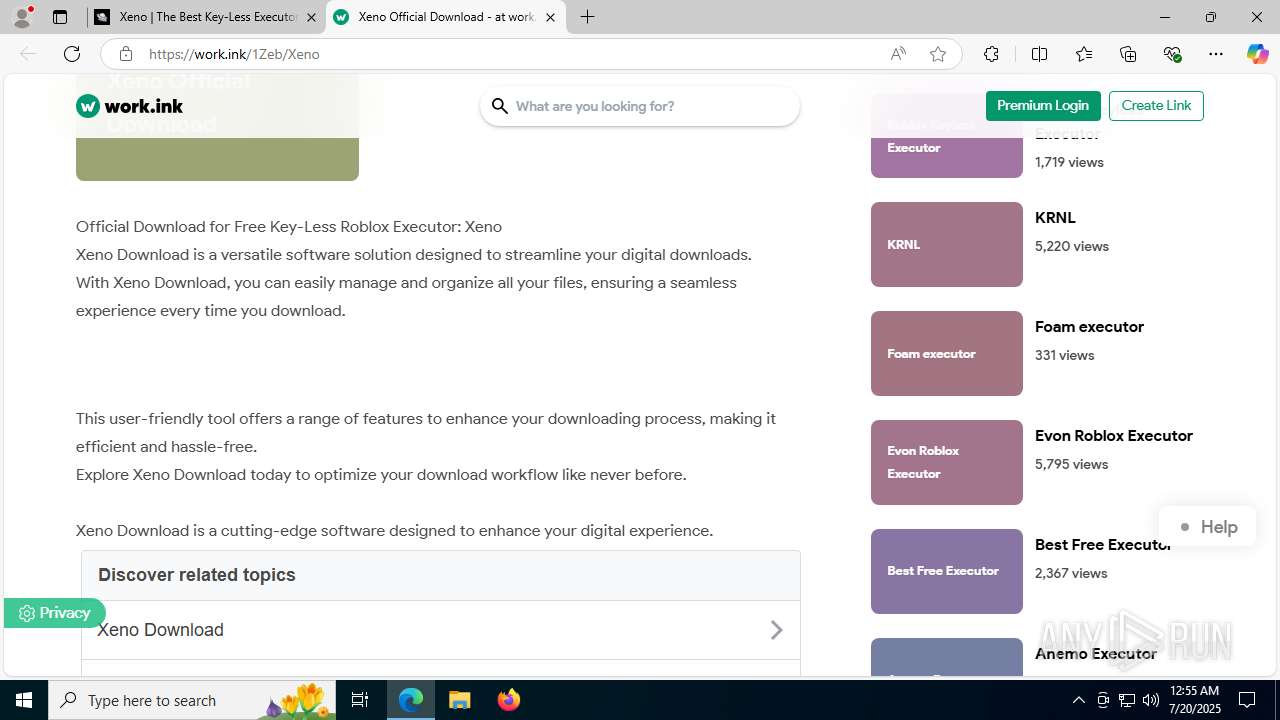Open the clock showing 12:55 AM
The width and height of the screenshot is (1280, 720).
pyautogui.click(x=1193, y=700)
